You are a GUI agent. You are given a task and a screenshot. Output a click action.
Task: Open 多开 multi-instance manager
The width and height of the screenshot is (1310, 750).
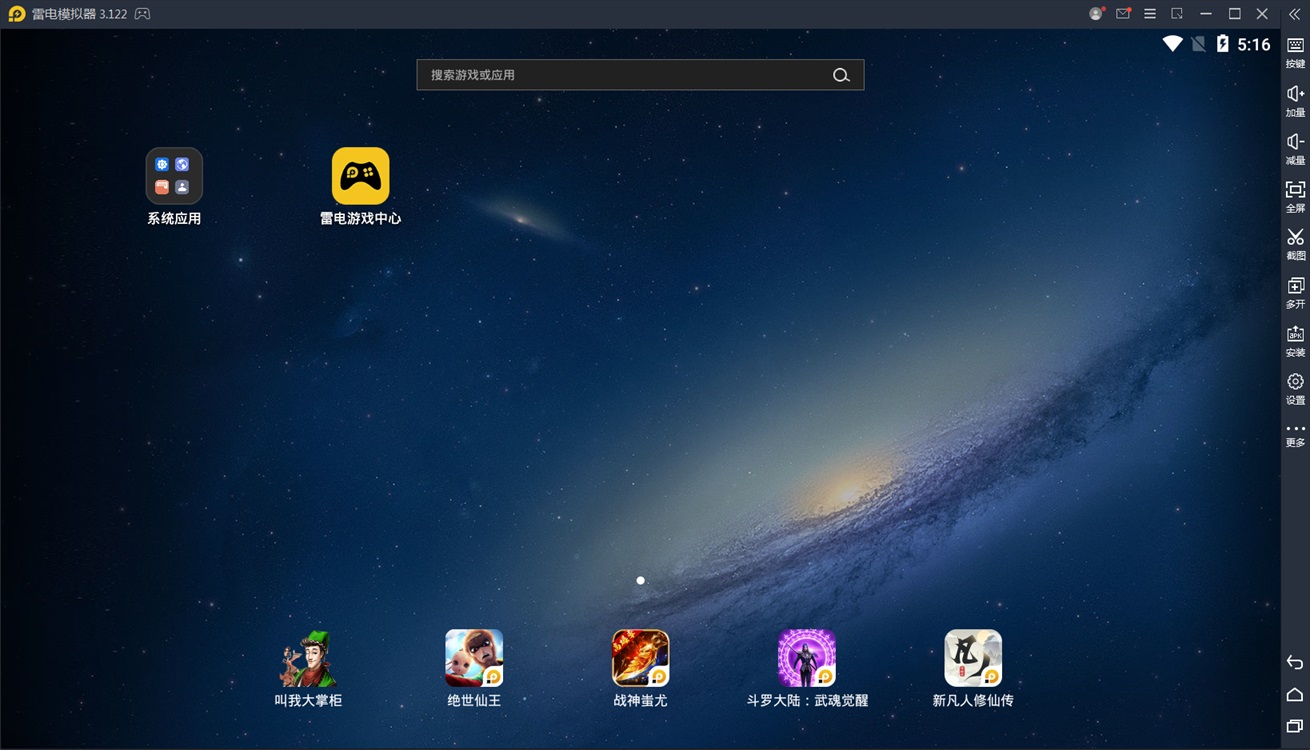click(1295, 292)
